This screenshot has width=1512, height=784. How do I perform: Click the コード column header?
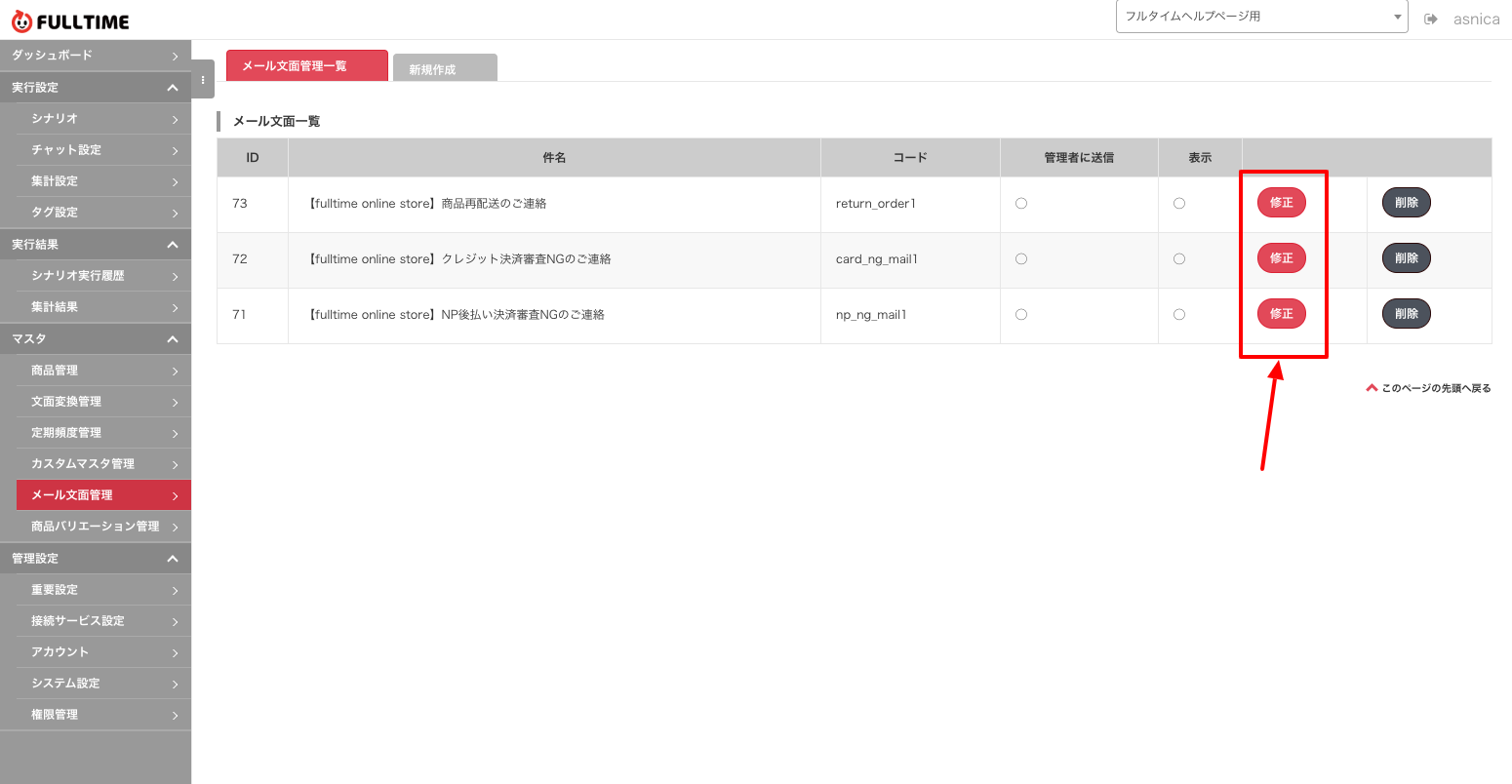tap(910, 157)
